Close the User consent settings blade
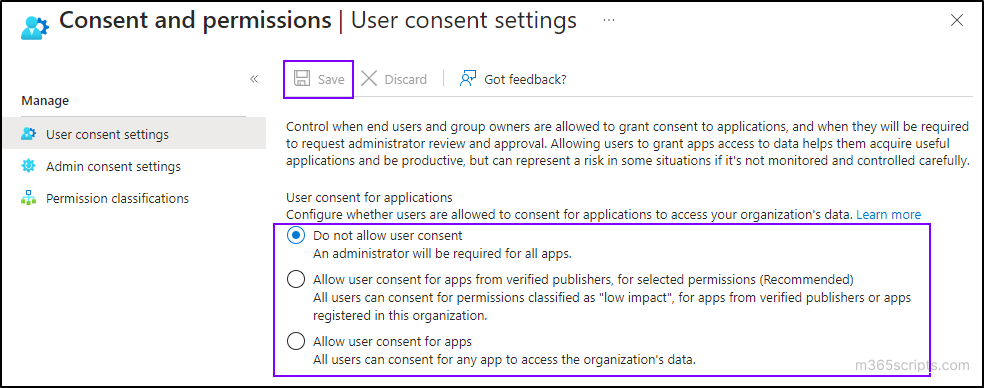The width and height of the screenshot is (984, 388). click(x=956, y=21)
